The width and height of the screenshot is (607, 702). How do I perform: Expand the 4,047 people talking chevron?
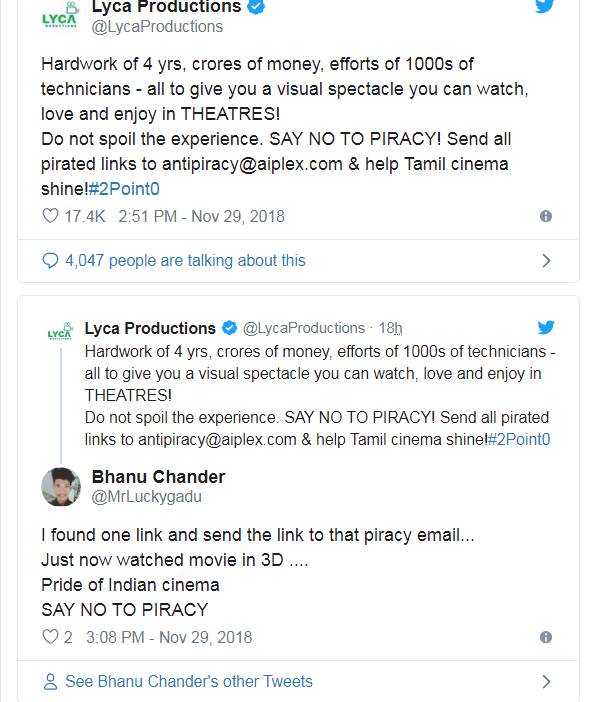tap(546, 261)
